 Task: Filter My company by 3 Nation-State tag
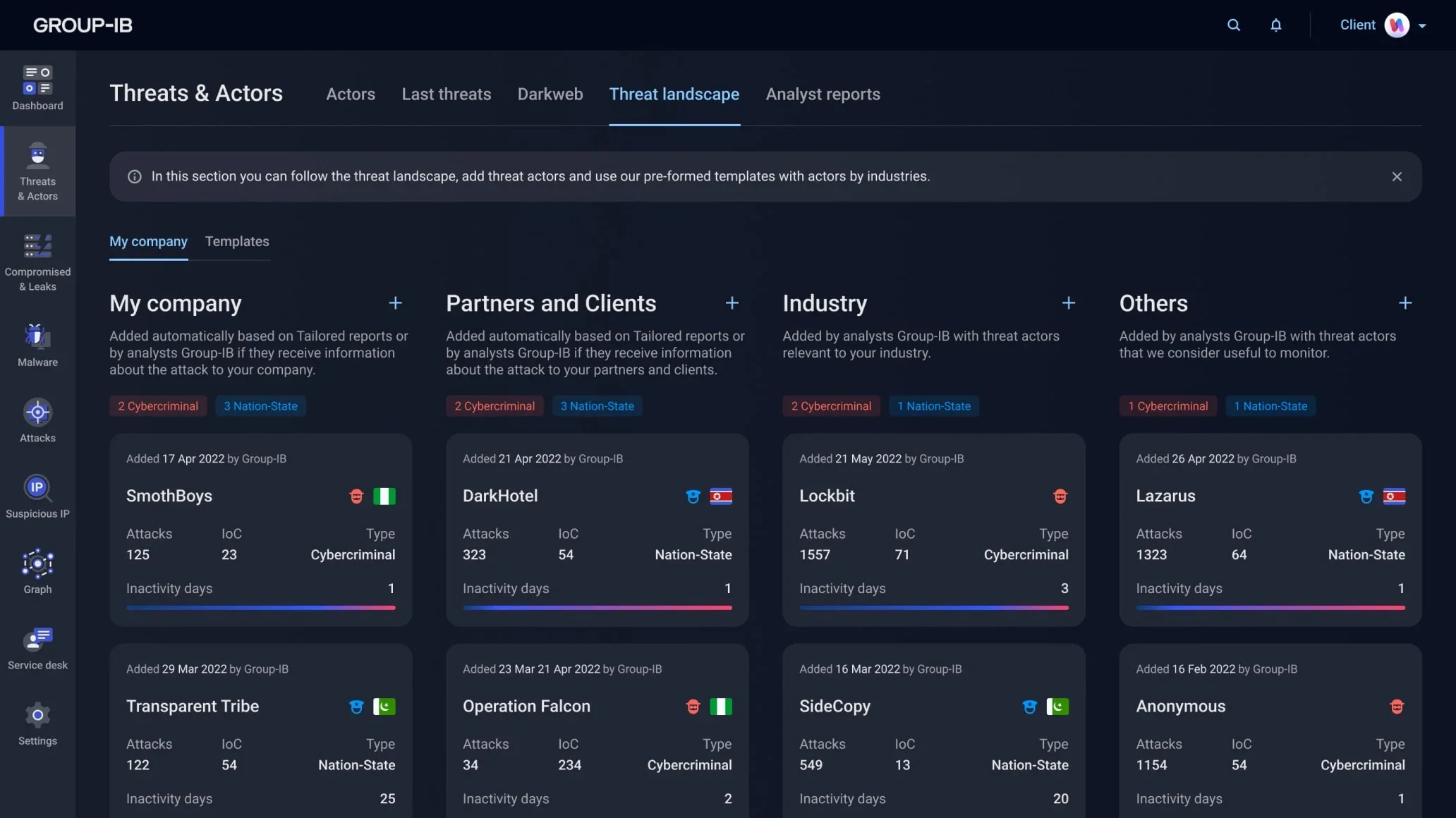point(260,406)
